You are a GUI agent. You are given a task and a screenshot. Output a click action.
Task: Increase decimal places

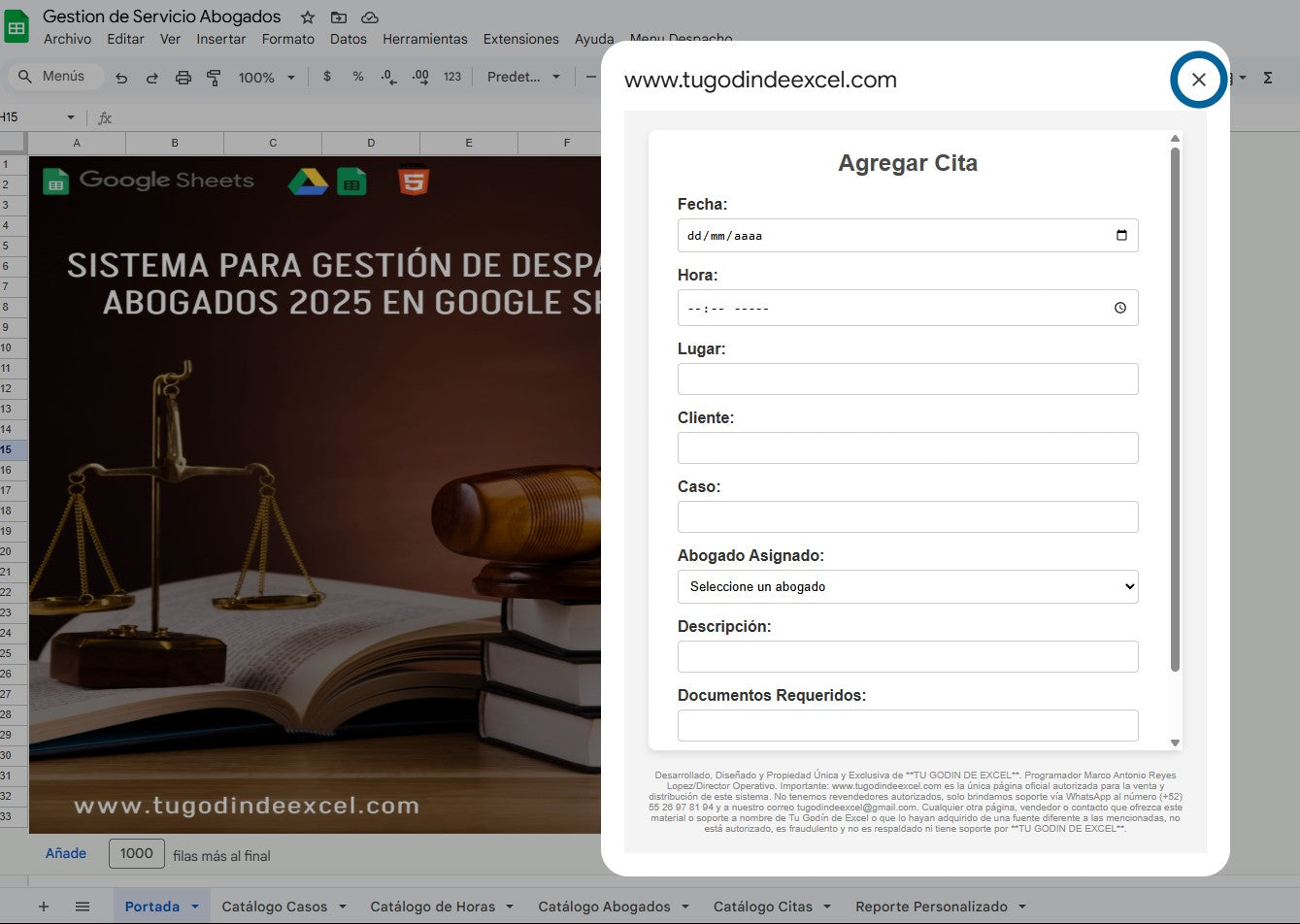(x=420, y=77)
